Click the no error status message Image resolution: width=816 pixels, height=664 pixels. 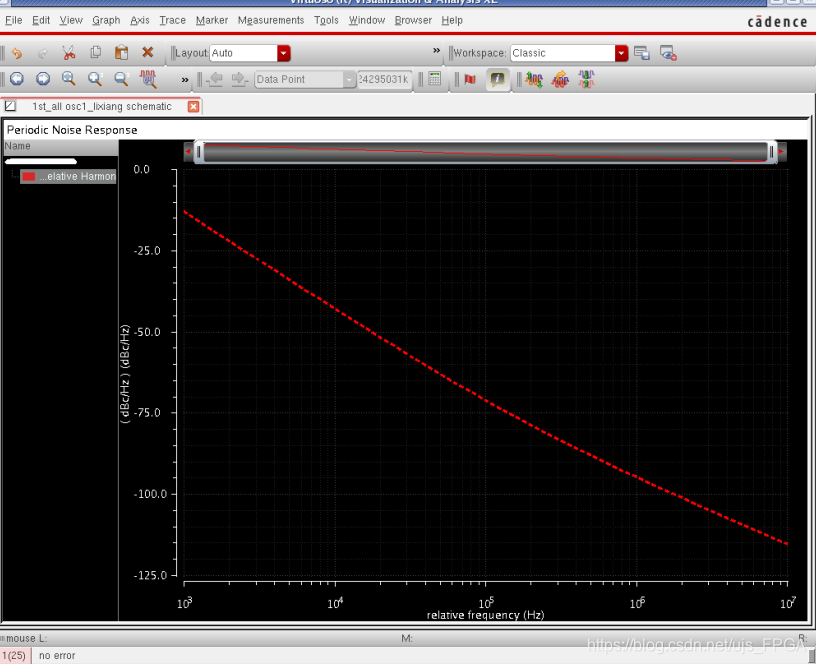click(x=57, y=656)
